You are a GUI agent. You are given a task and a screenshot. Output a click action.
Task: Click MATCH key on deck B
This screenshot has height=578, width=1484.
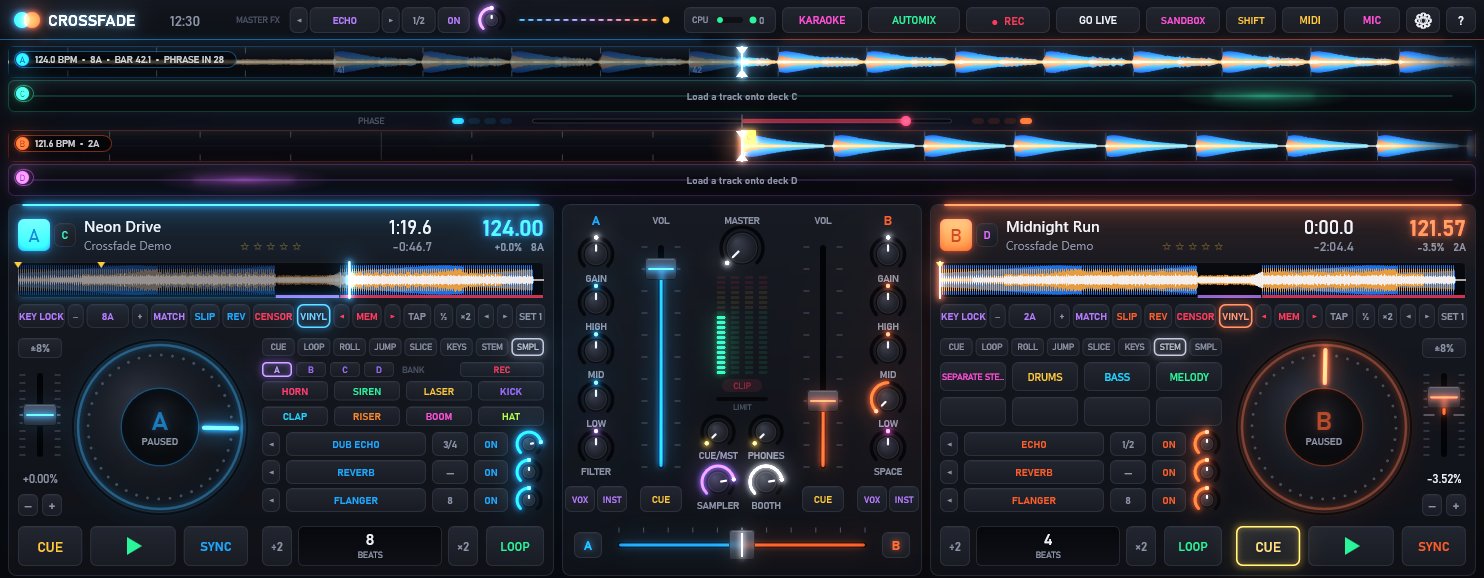click(x=1090, y=316)
